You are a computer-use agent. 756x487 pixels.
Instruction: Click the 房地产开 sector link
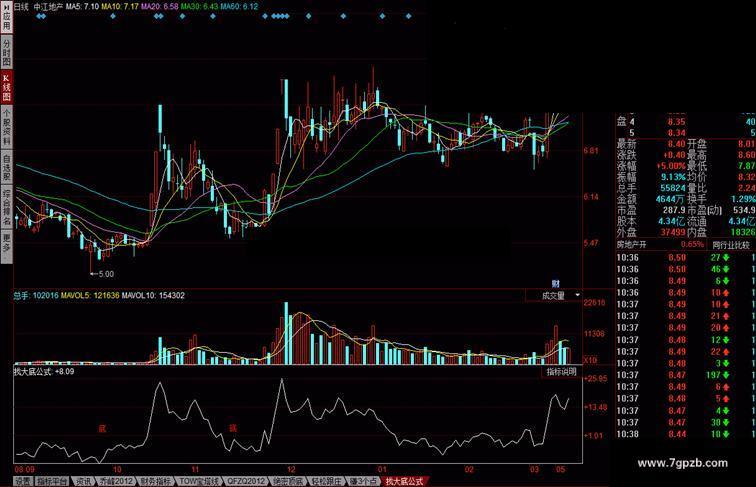click(631, 244)
